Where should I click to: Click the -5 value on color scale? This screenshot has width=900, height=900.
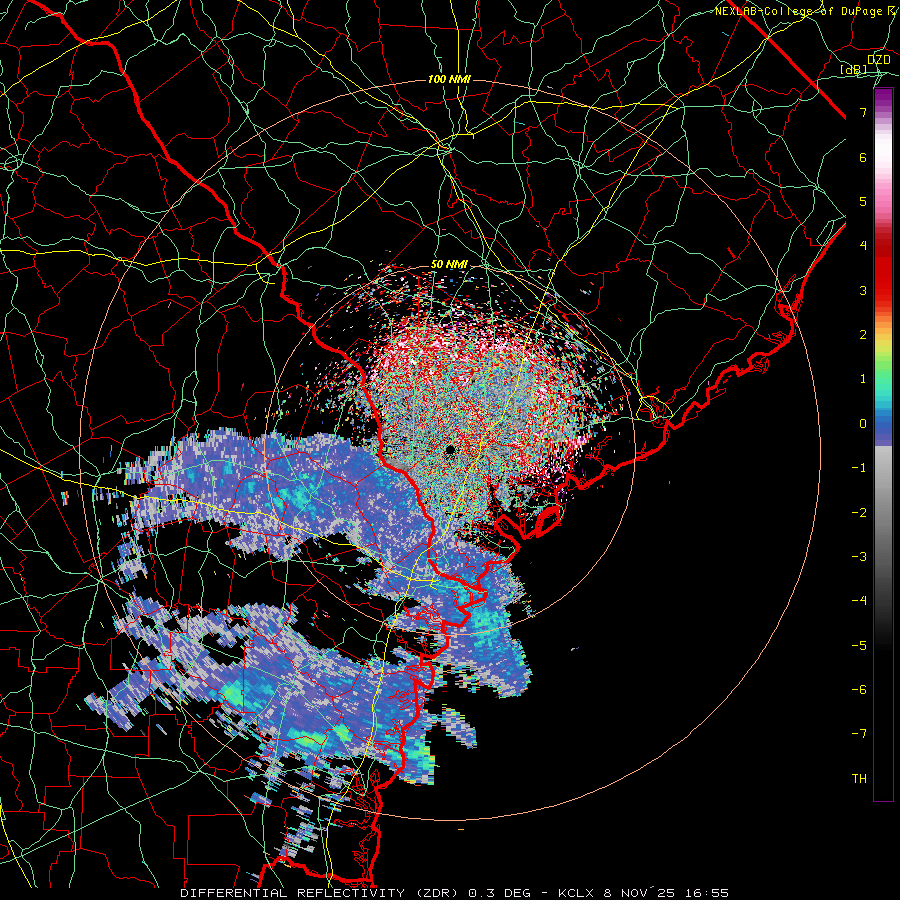click(x=859, y=646)
